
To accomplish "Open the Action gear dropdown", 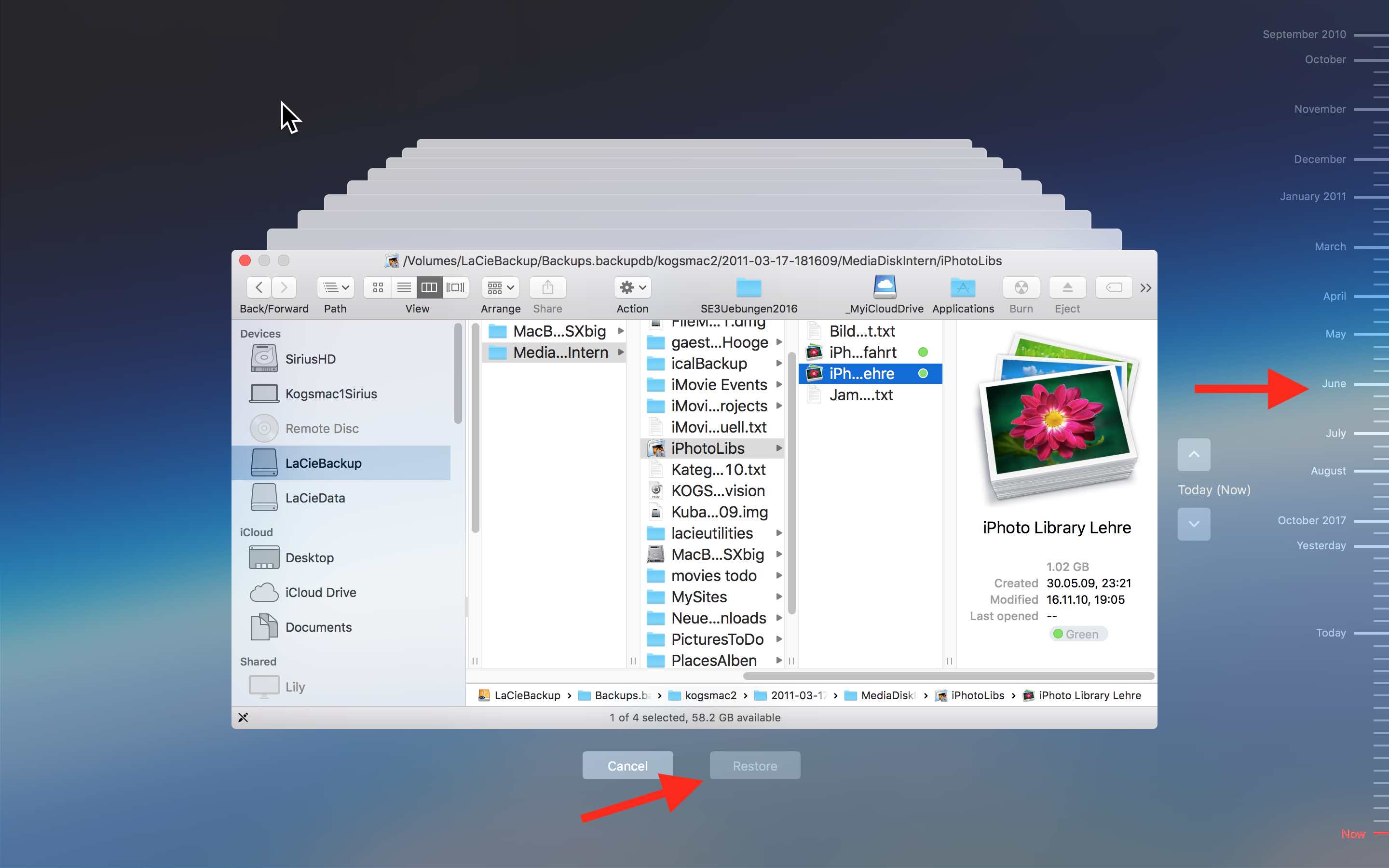I will (x=632, y=287).
